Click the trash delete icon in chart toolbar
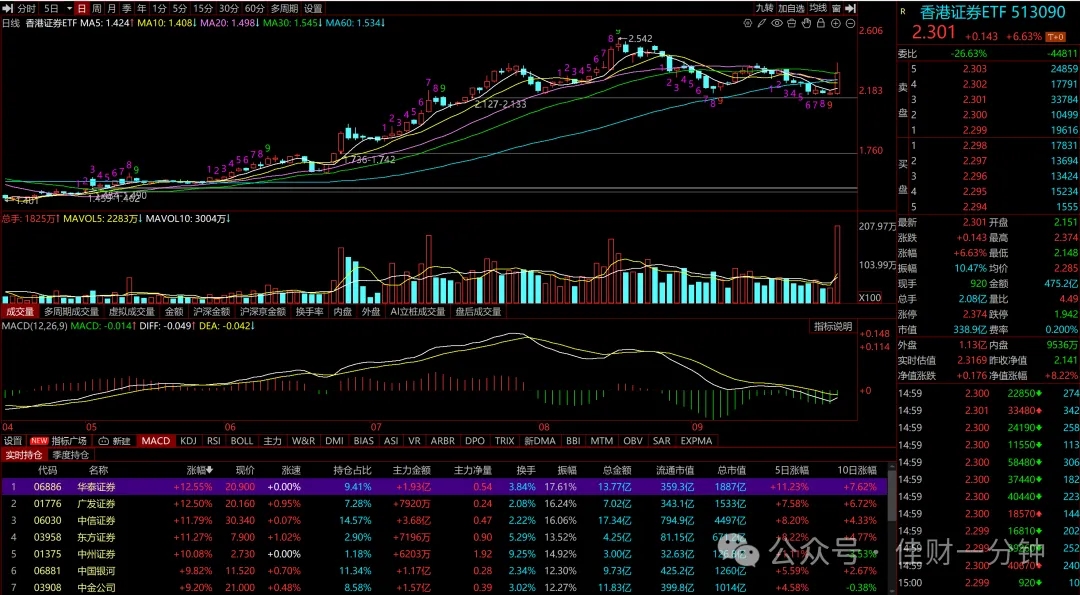Screen dimensions: 1080x595 [792, 23]
